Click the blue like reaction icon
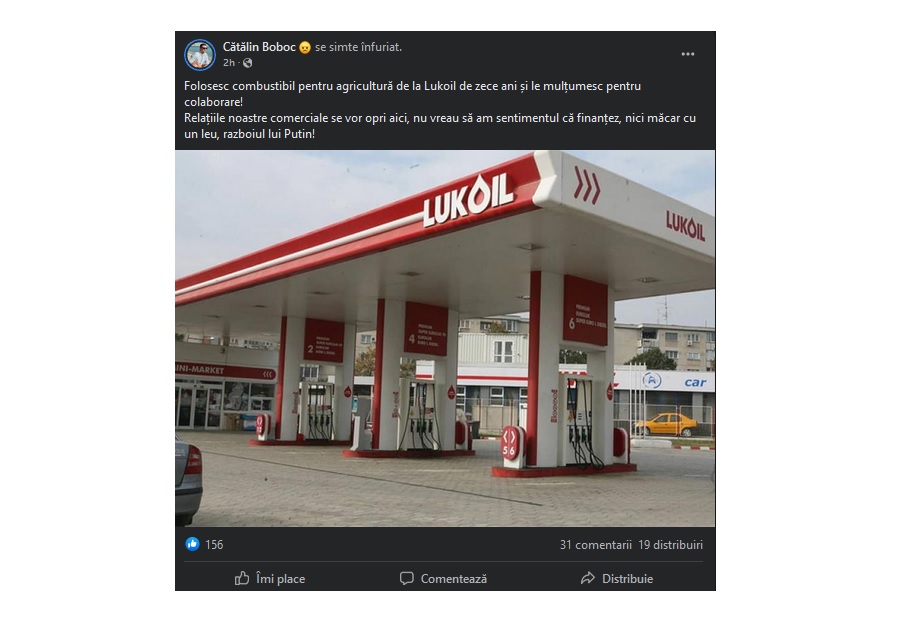The image size is (897, 623). coord(192,544)
